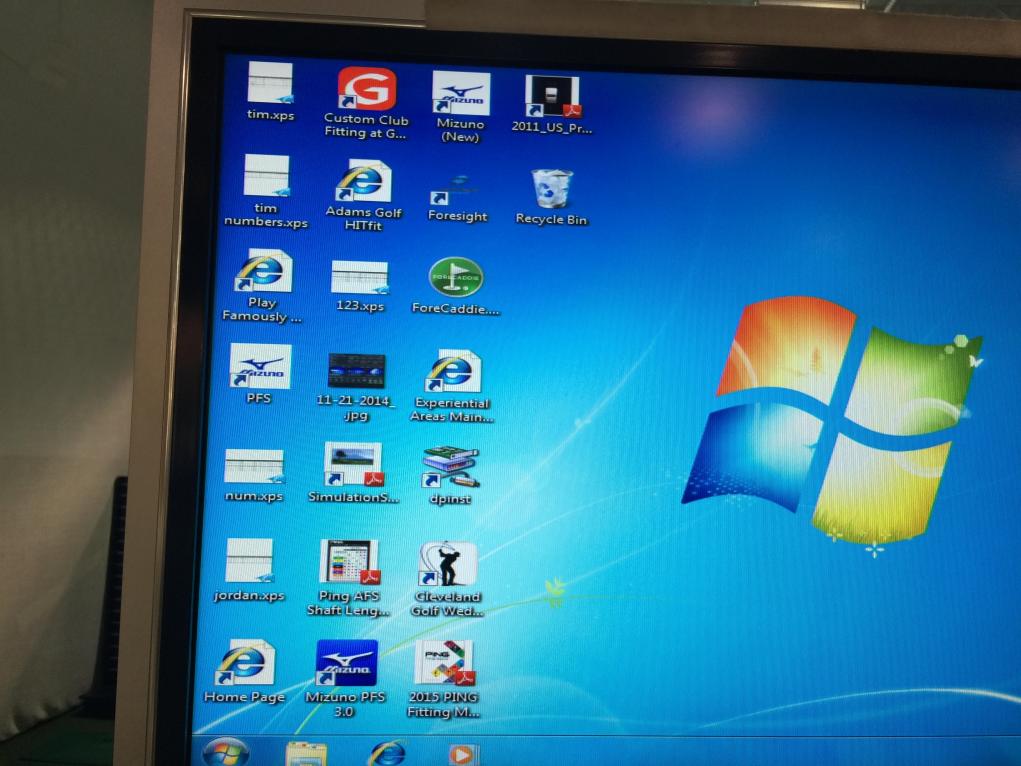Select Adams Golf HITfit shortcut
This screenshot has width=1021, height=766.
364,181
